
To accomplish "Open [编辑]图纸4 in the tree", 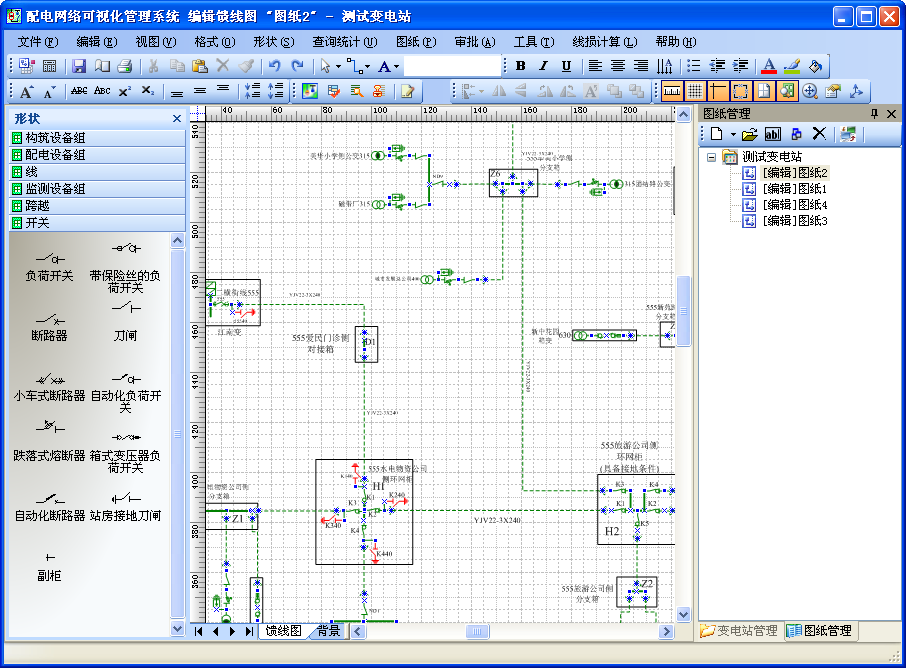I will [794, 205].
